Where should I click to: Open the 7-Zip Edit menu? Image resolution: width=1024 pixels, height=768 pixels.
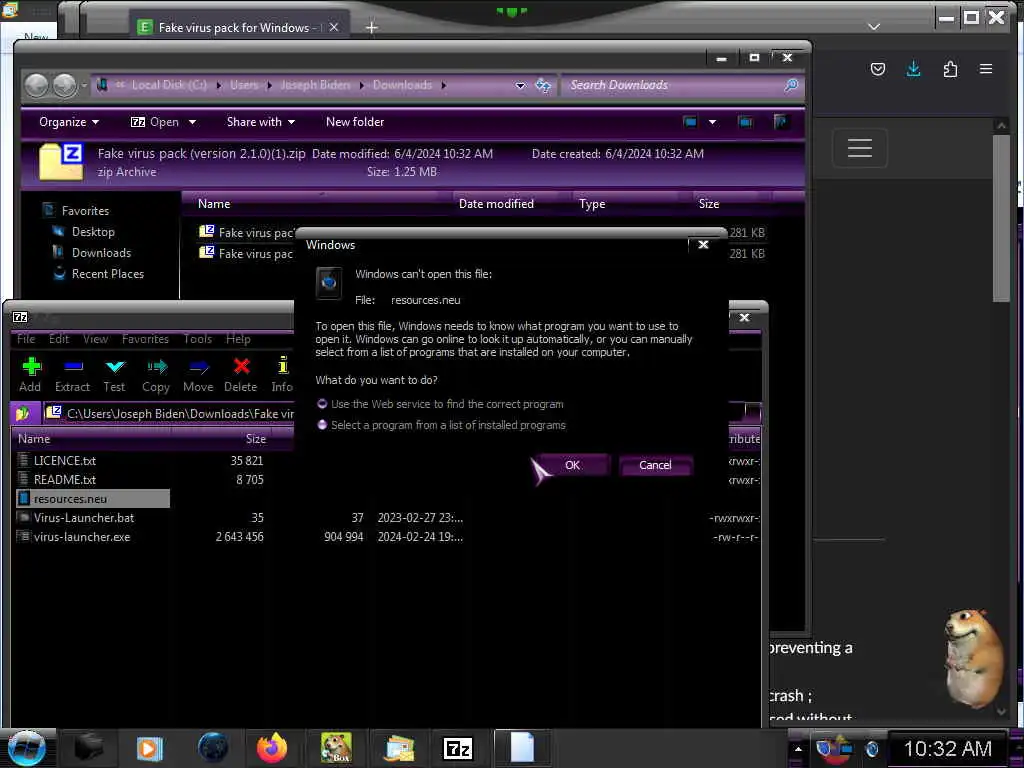(x=59, y=339)
